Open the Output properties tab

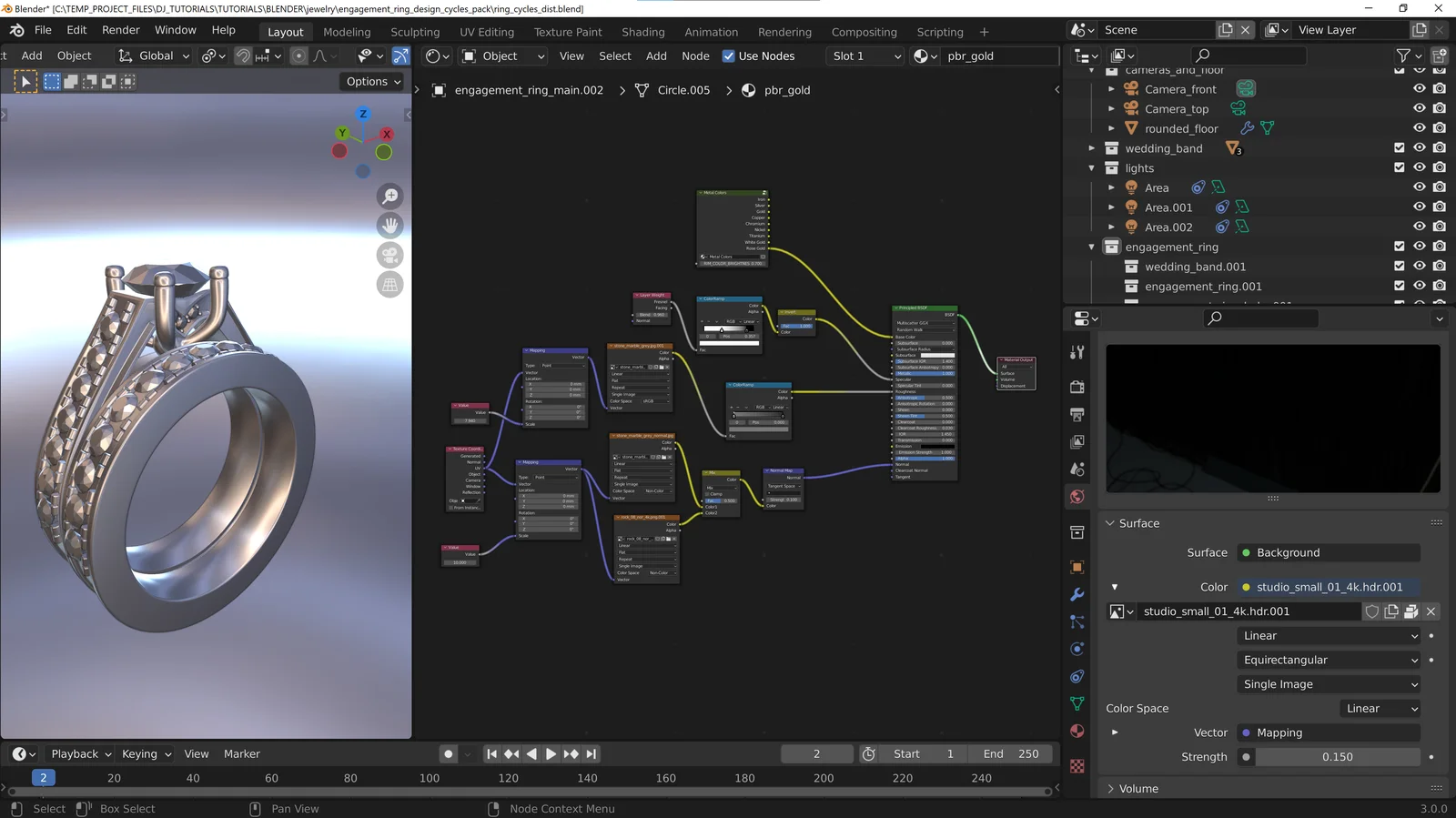[1077, 414]
